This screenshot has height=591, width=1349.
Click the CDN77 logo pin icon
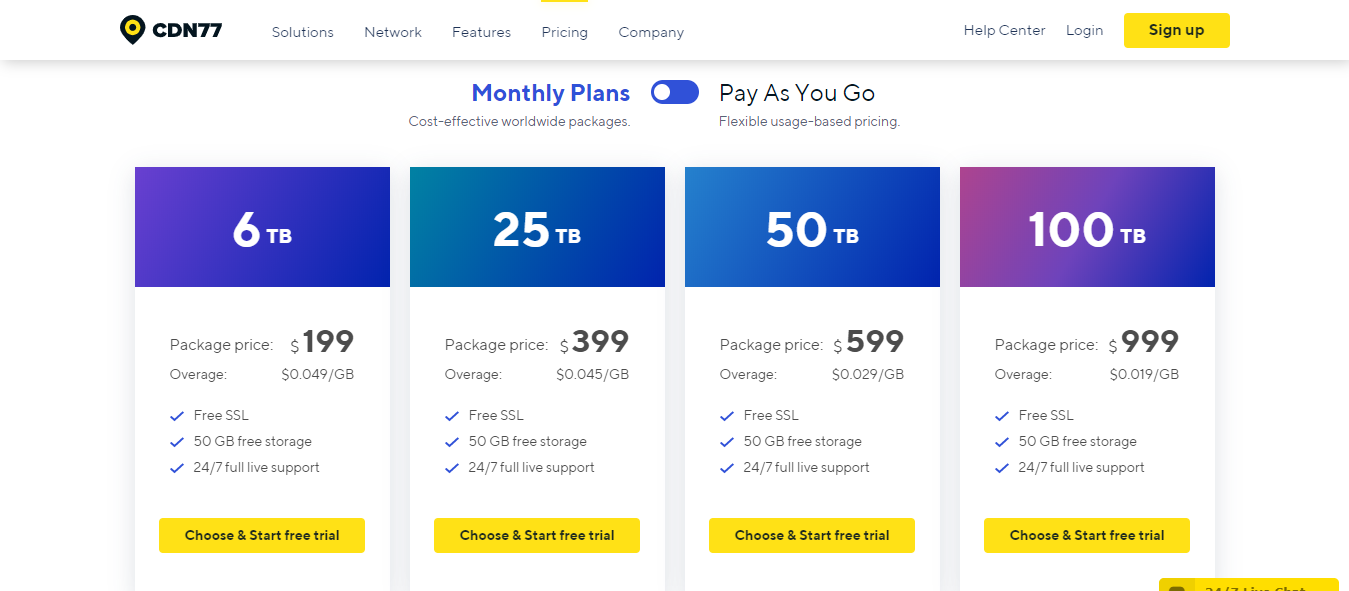pos(132,29)
